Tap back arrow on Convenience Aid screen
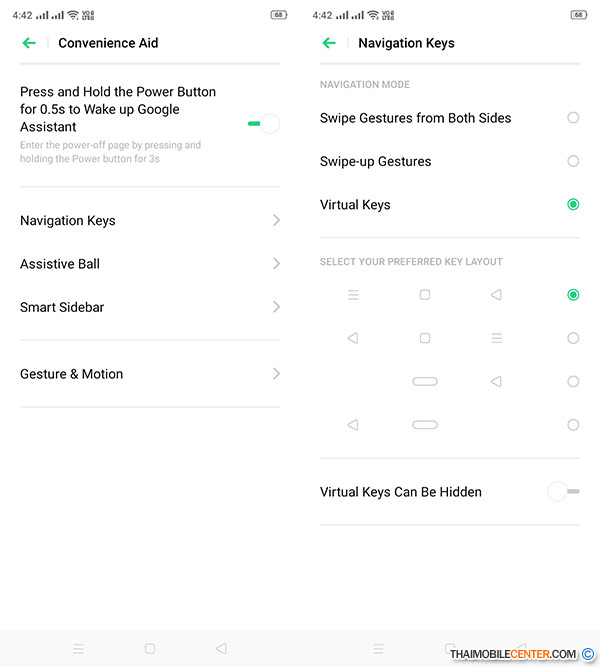This screenshot has width=600, height=667. (29, 43)
